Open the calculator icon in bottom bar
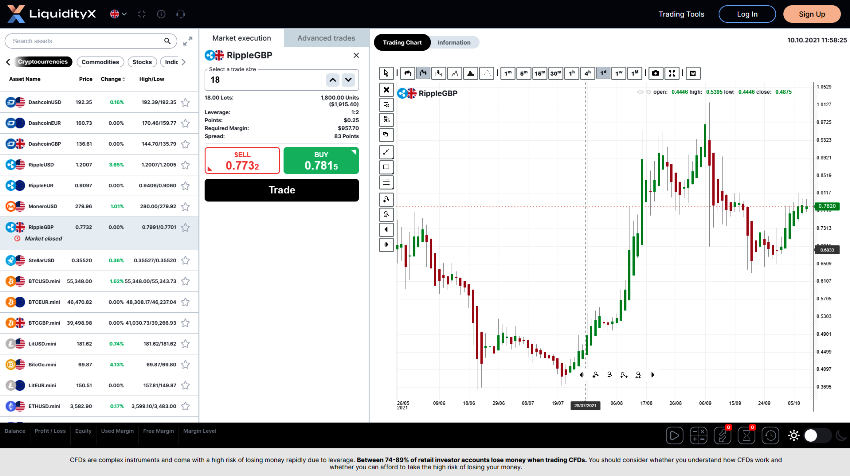This screenshot has height=476, width=850. tap(698, 435)
